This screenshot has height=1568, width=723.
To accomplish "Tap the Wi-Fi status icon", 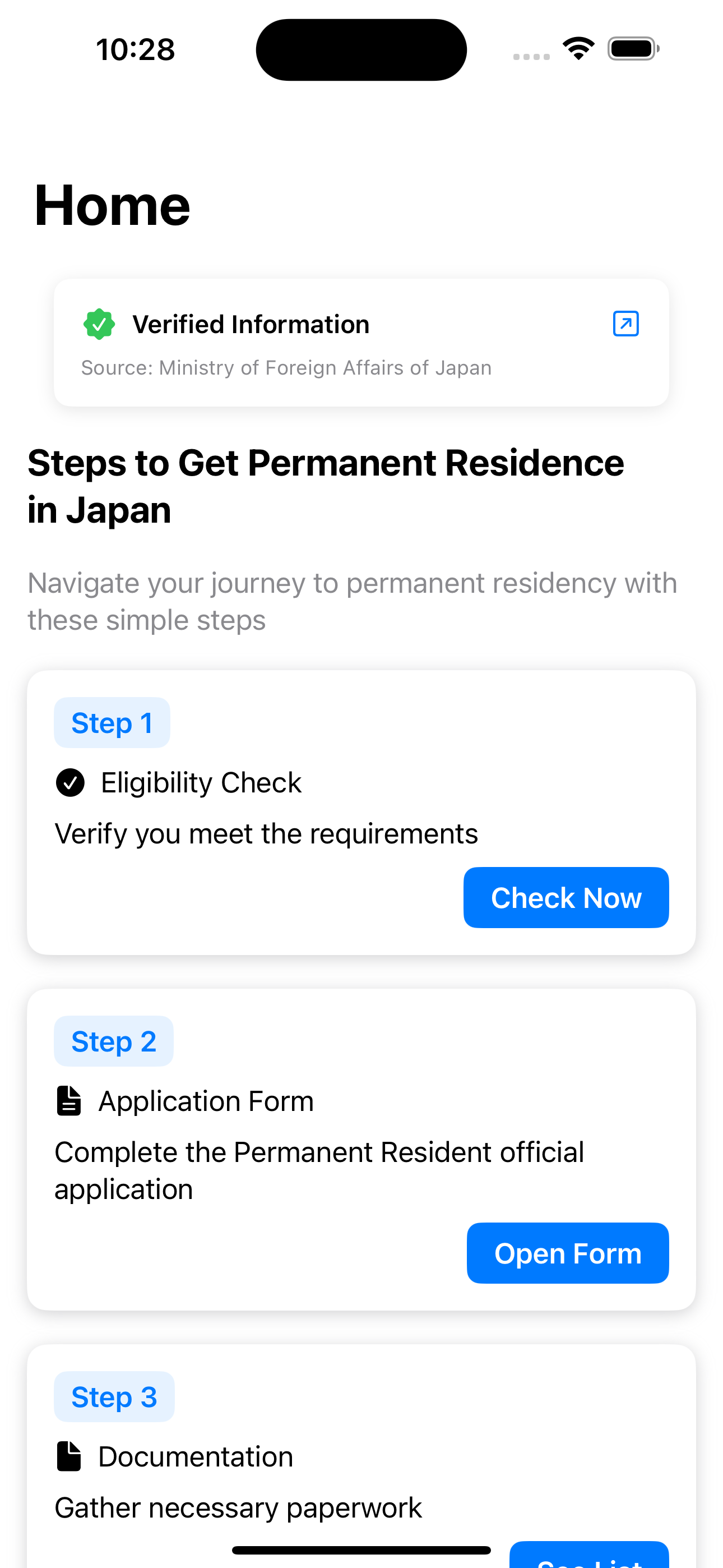I will (x=578, y=48).
